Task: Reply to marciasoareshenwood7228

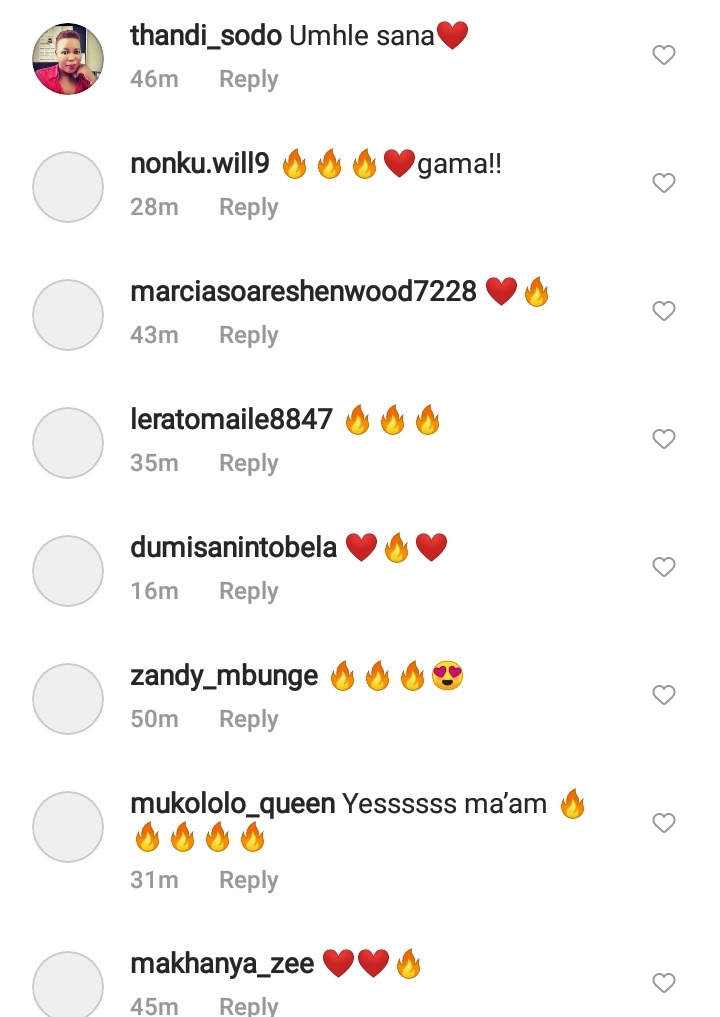Action: pos(248,335)
